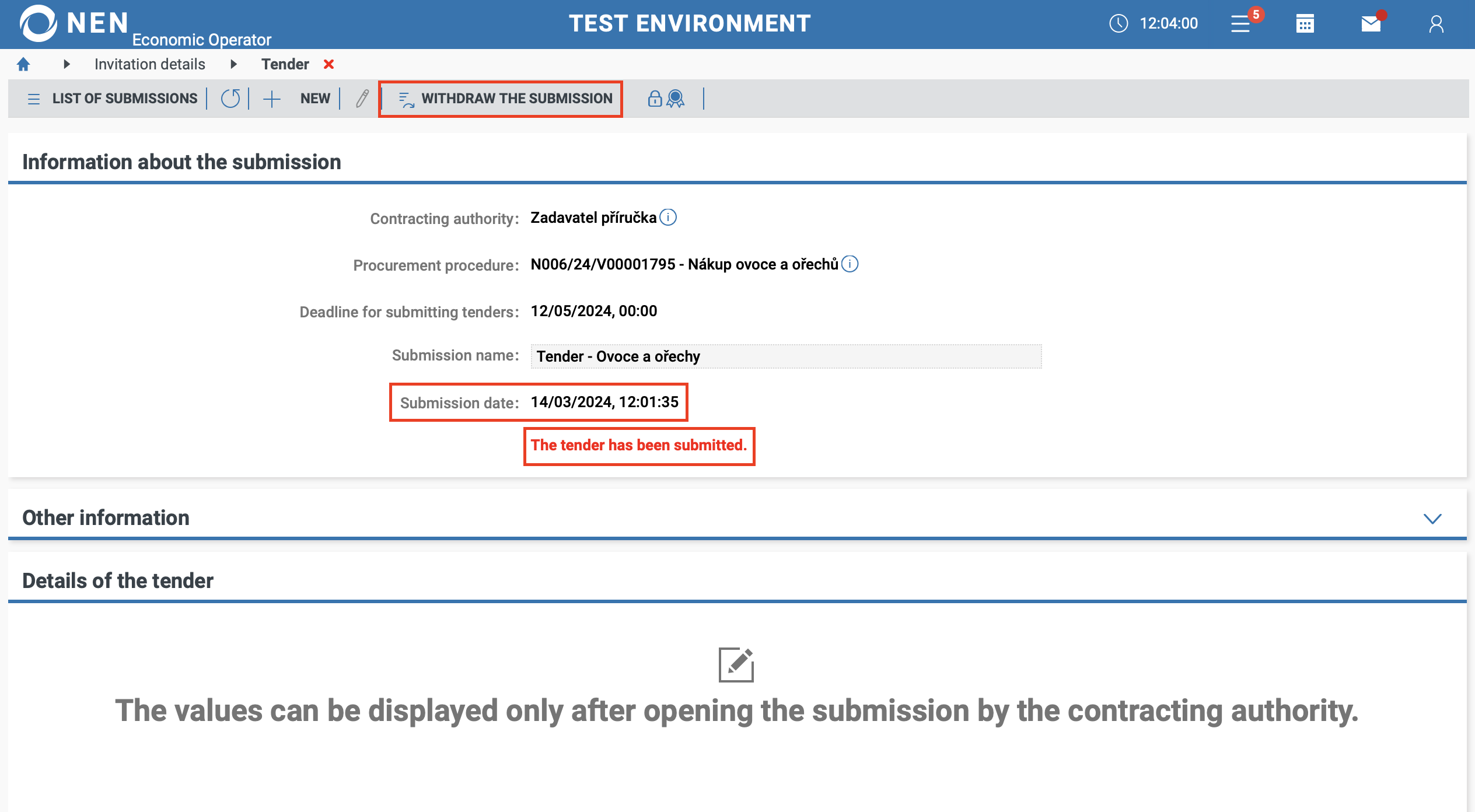Viewport: 1475px width, 812px height.
Task: Open the notifications list with badge 5
Action: point(1241,24)
